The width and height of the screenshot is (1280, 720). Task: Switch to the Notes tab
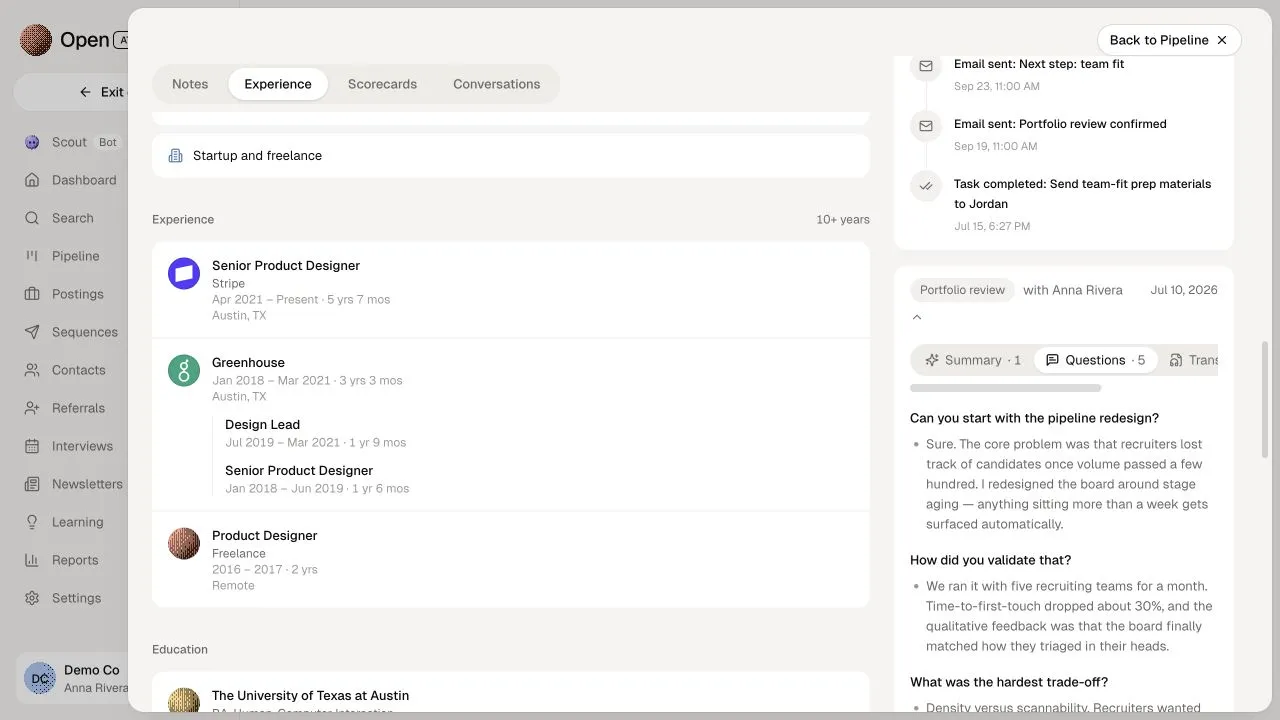click(x=190, y=84)
